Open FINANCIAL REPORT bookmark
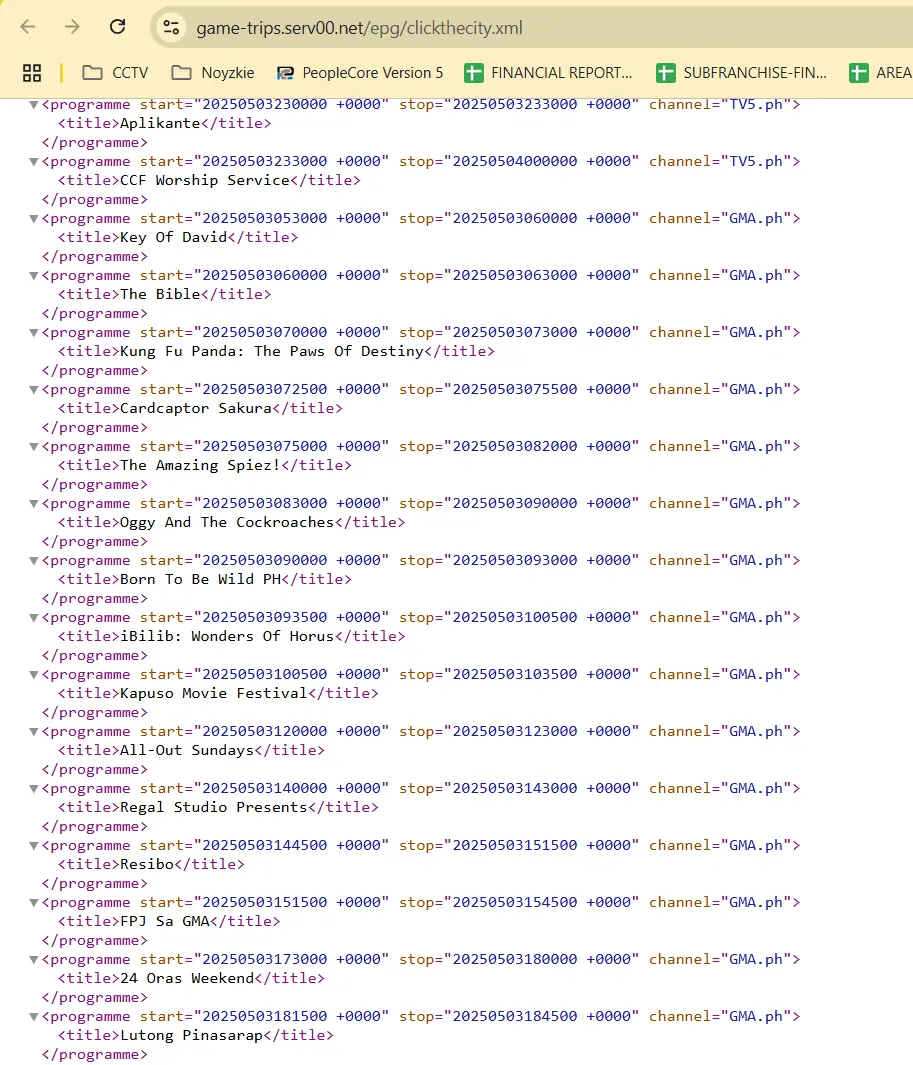The image size is (913, 1065). [x=548, y=73]
